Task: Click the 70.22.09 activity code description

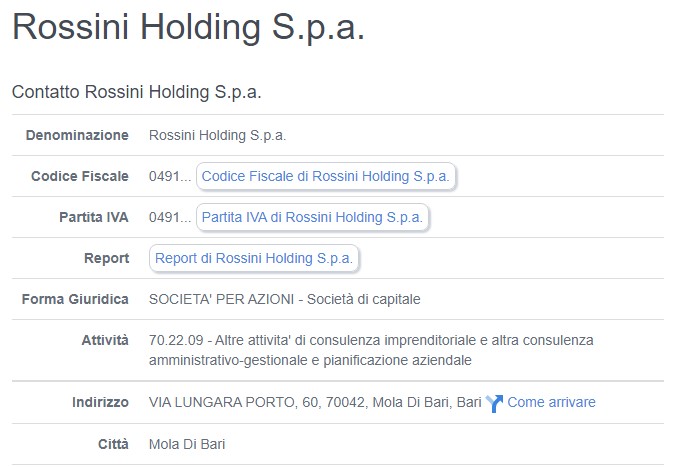Action: [371, 350]
